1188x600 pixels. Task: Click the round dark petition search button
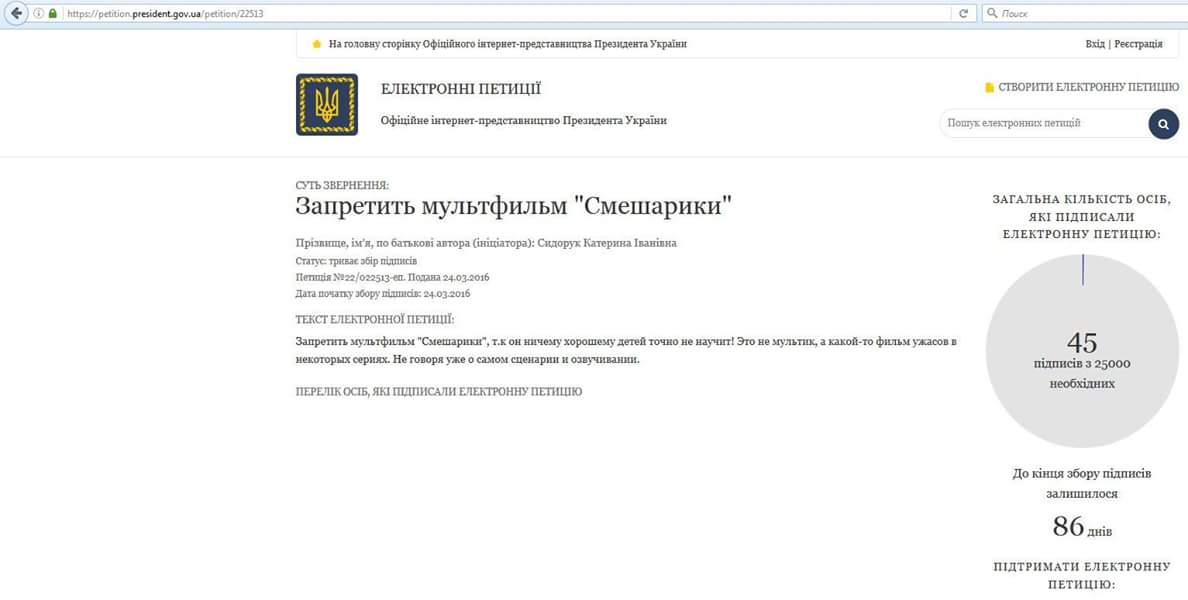point(1164,123)
